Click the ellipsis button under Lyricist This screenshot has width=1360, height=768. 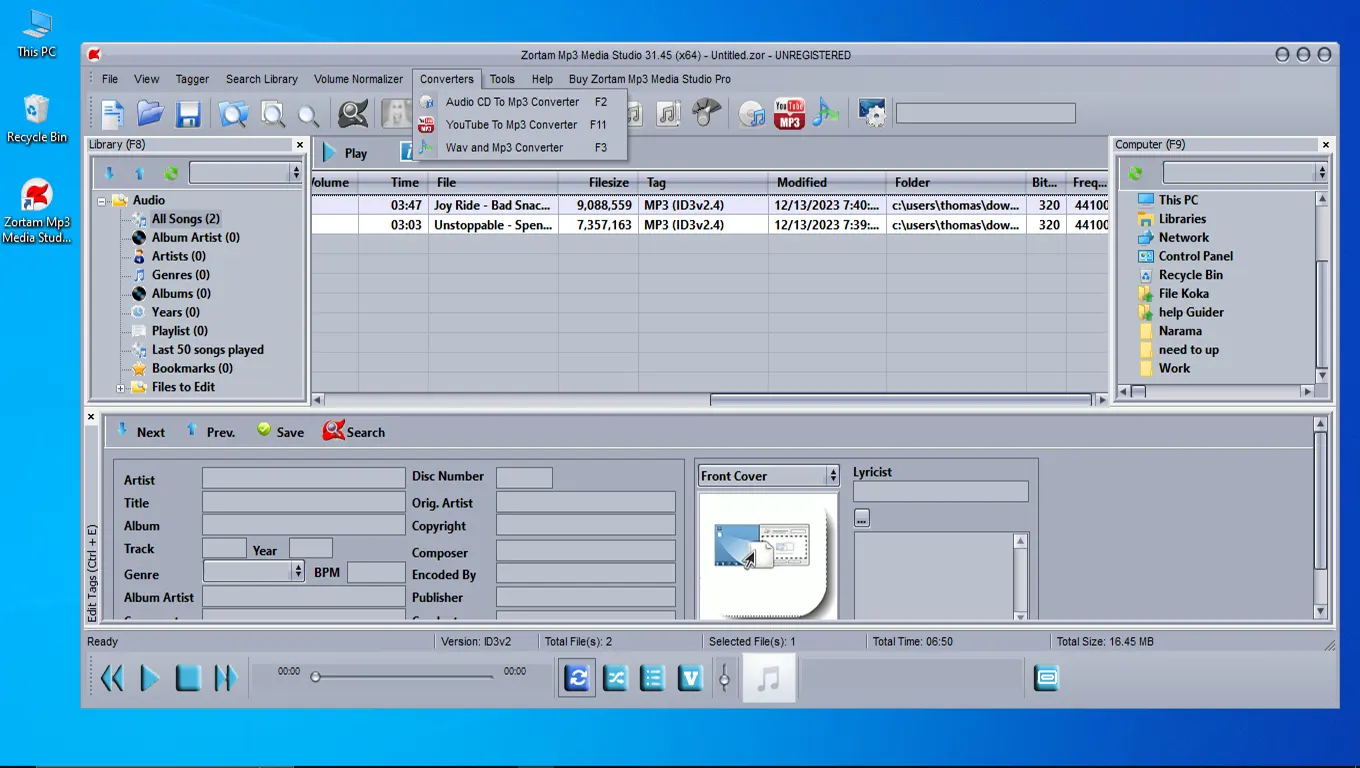(x=862, y=518)
